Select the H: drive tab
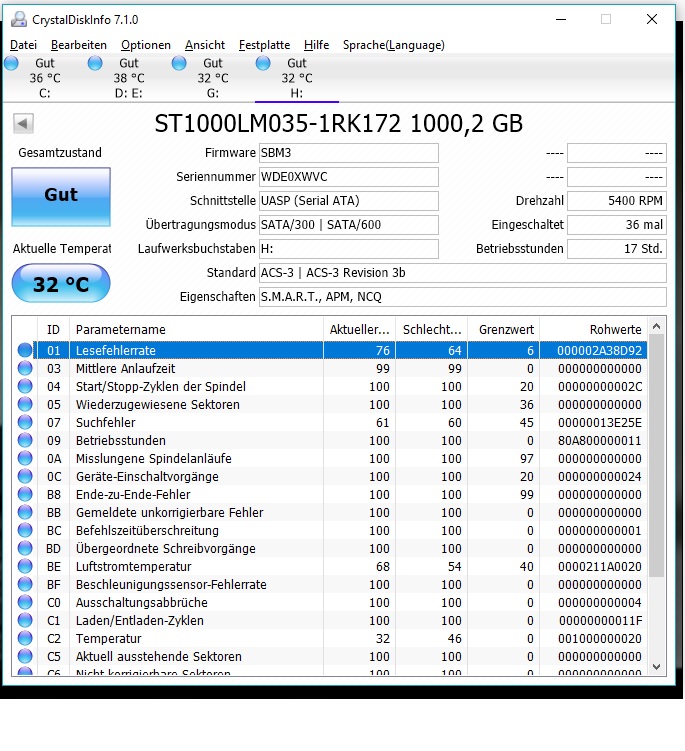This screenshot has width=685, height=751. (x=297, y=78)
